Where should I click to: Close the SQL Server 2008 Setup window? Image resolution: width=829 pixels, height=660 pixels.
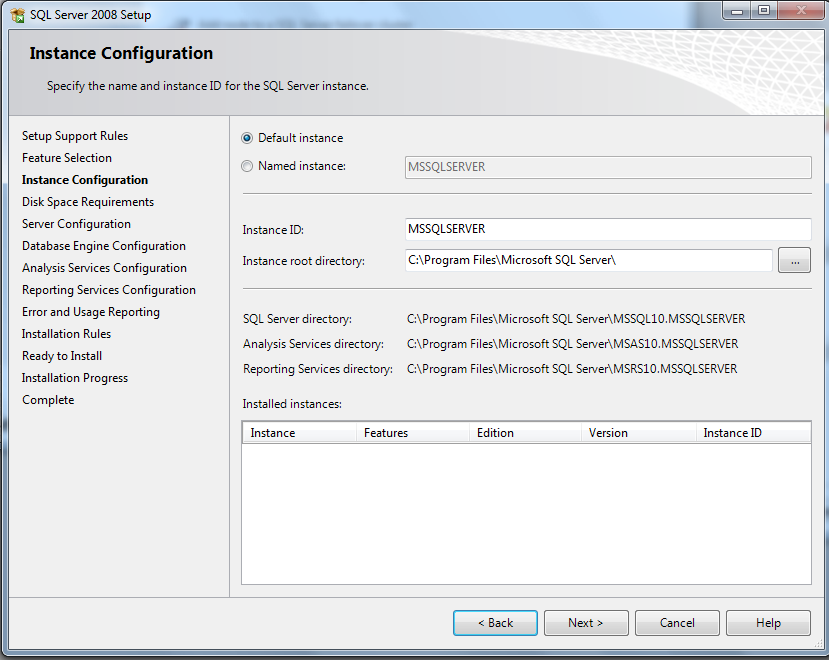point(800,11)
